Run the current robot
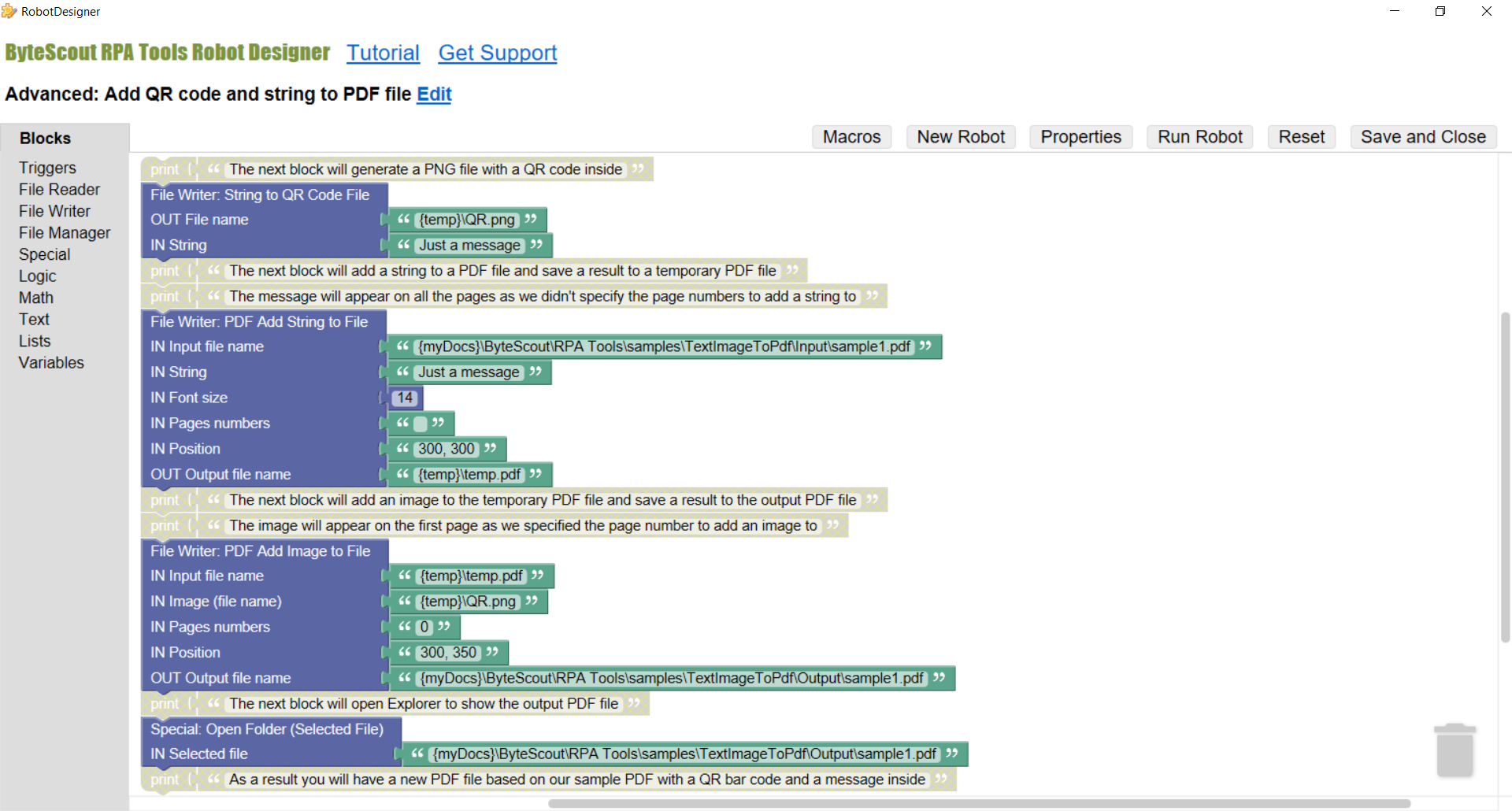The image size is (1512, 811). [1199, 136]
